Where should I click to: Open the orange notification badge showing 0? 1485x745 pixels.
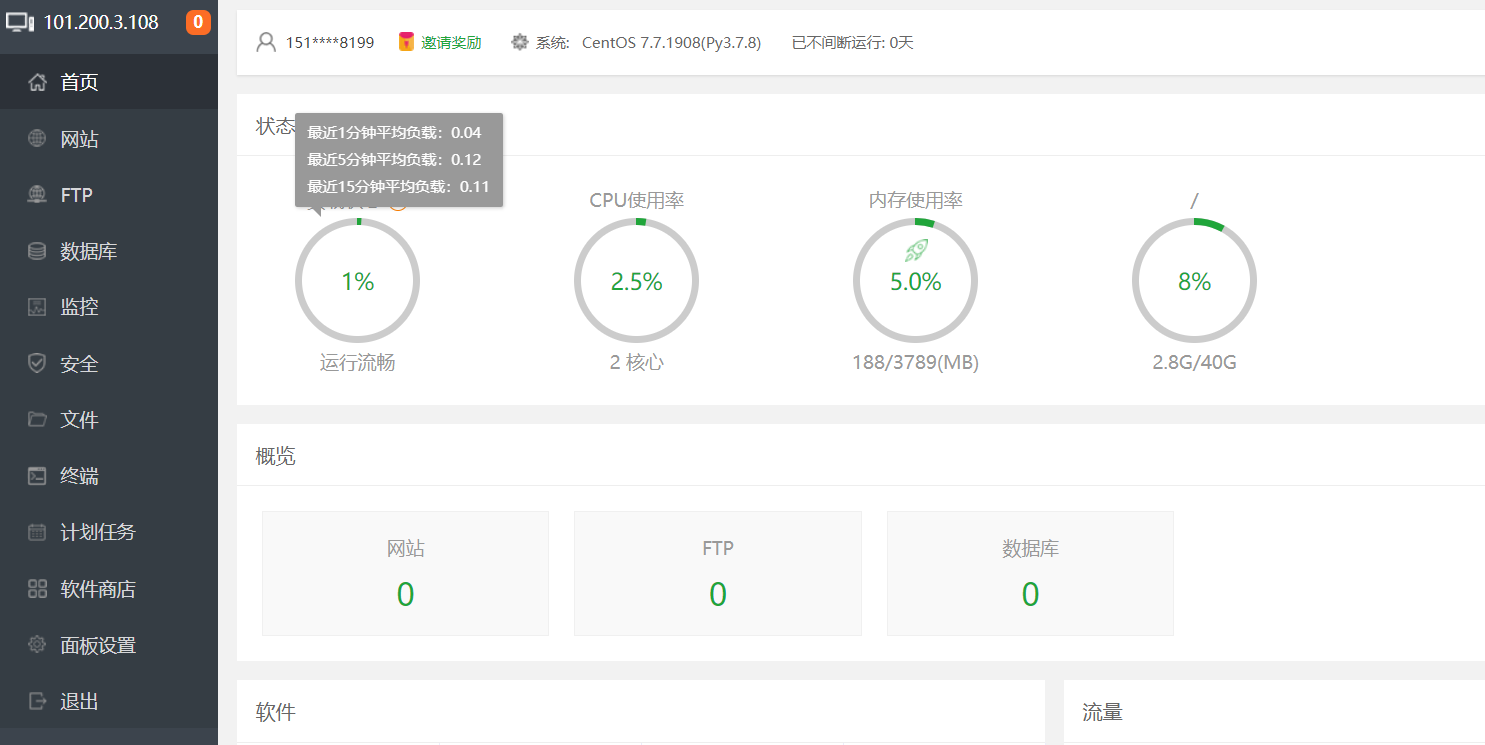click(198, 22)
